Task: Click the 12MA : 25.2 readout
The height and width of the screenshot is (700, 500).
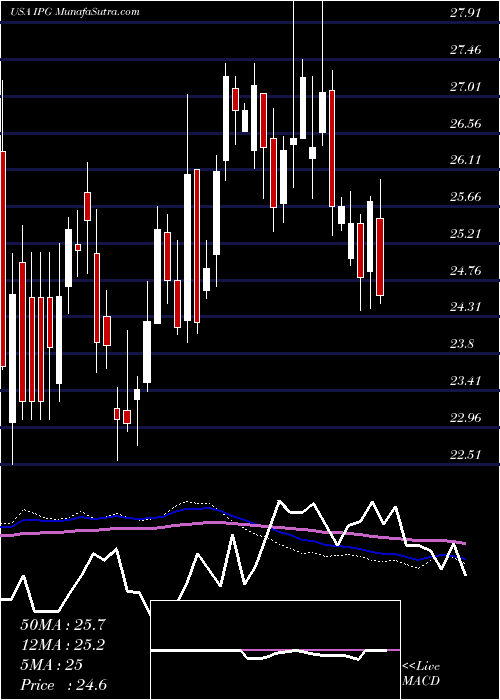Action: [63, 645]
